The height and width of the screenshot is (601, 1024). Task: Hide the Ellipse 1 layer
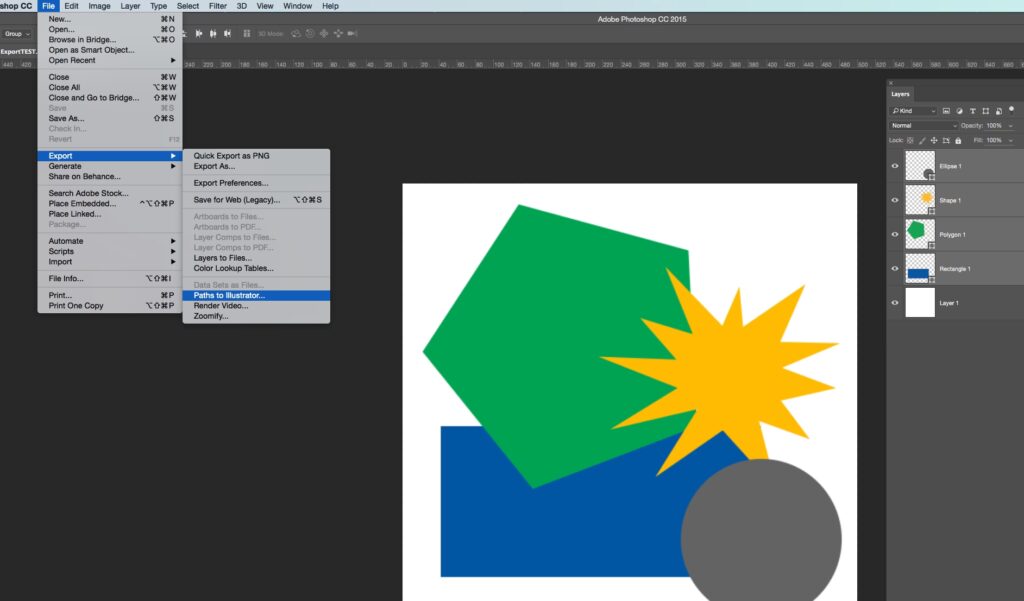[x=895, y=166]
